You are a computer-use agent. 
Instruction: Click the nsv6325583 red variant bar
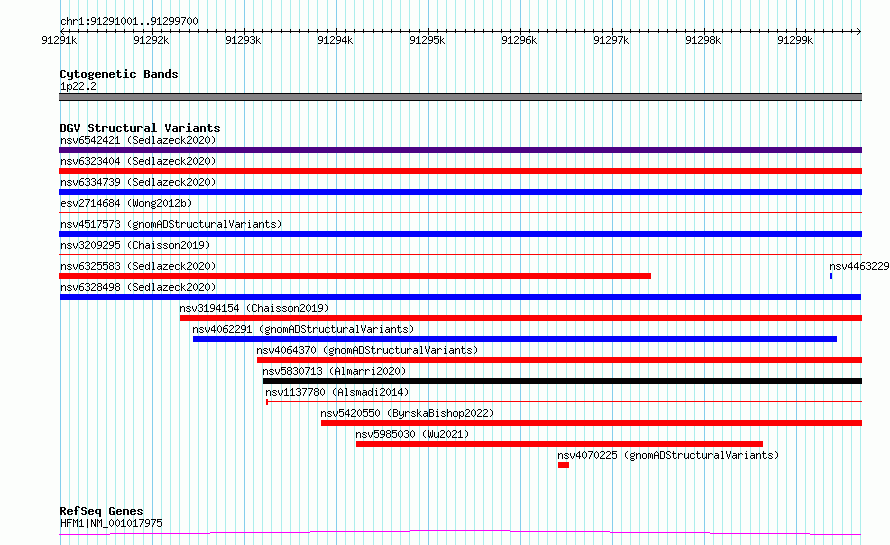[355, 276]
